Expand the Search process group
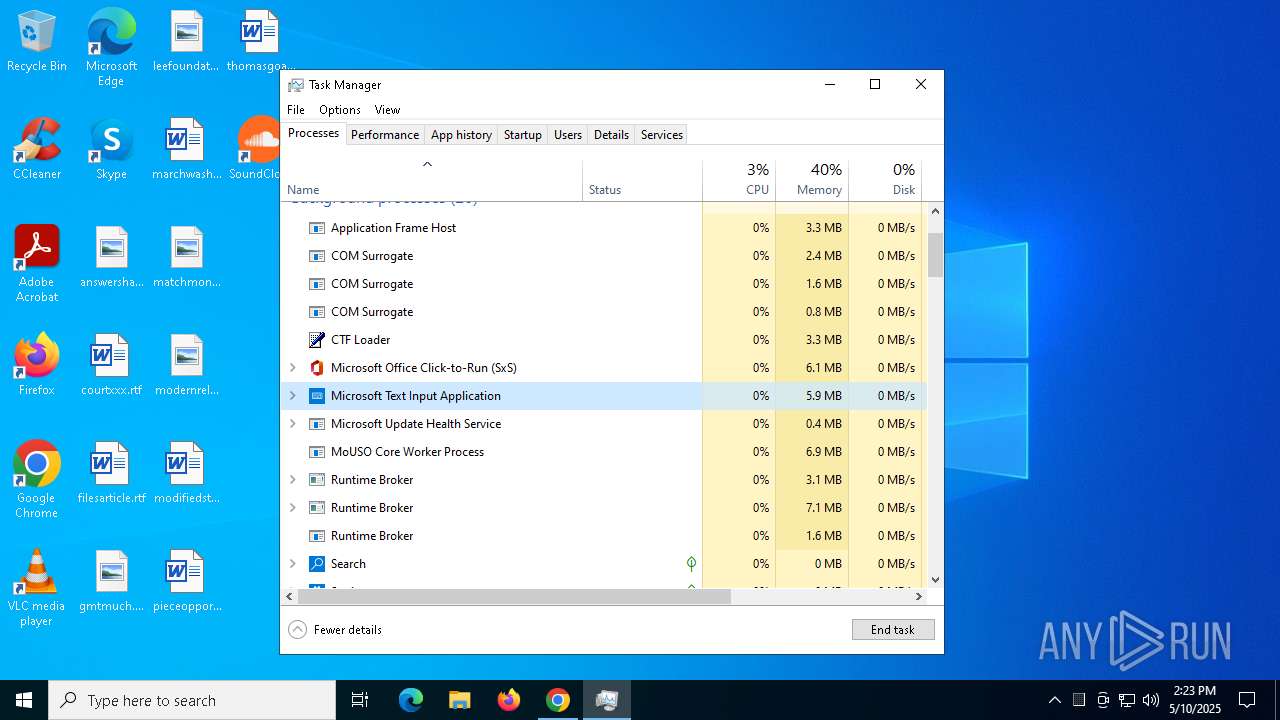This screenshot has height=720, width=1280. pyautogui.click(x=293, y=564)
